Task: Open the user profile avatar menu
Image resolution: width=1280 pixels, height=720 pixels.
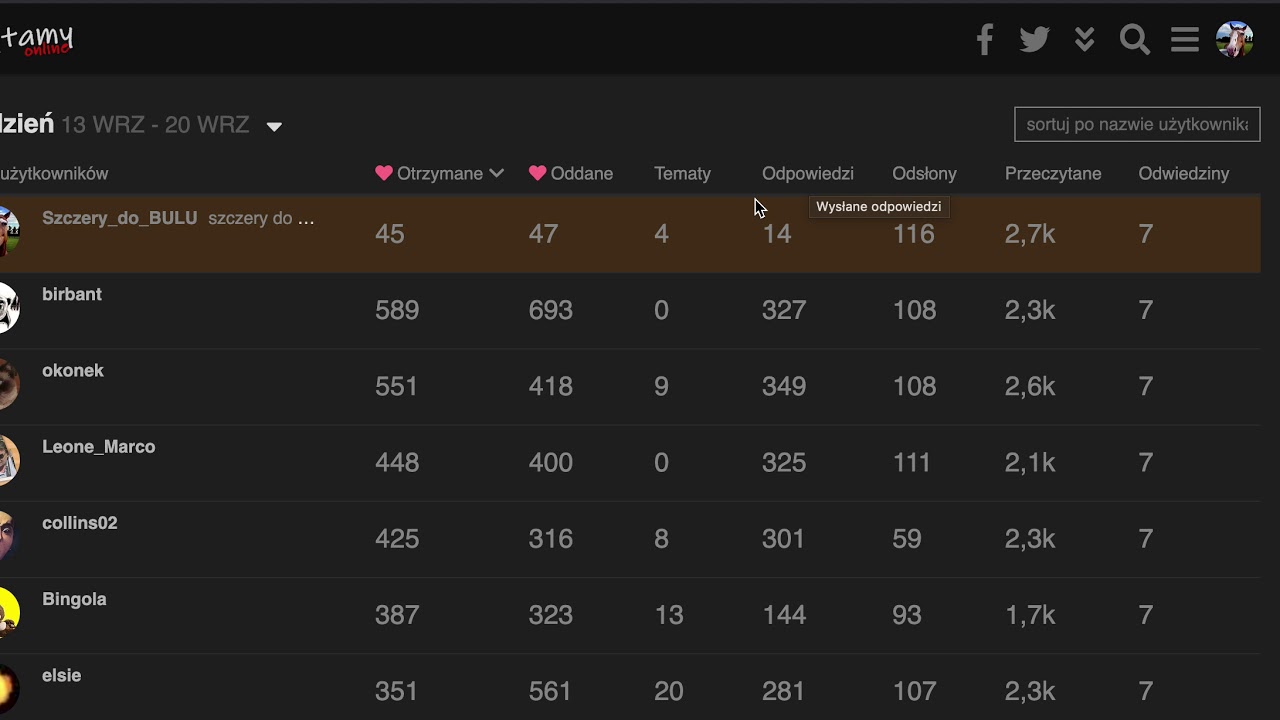Action: tap(1234, 40)
